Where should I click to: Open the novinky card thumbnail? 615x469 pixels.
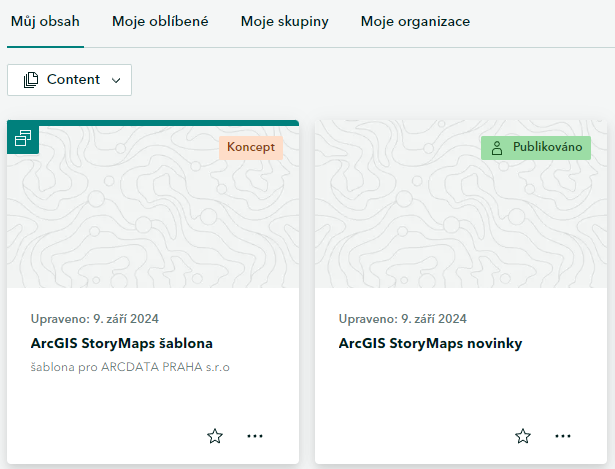click(x=461, y=204)
